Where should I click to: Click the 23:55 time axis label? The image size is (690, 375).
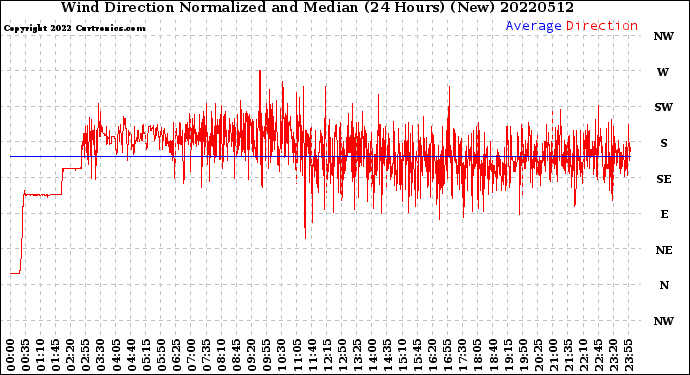pos(628,355)
